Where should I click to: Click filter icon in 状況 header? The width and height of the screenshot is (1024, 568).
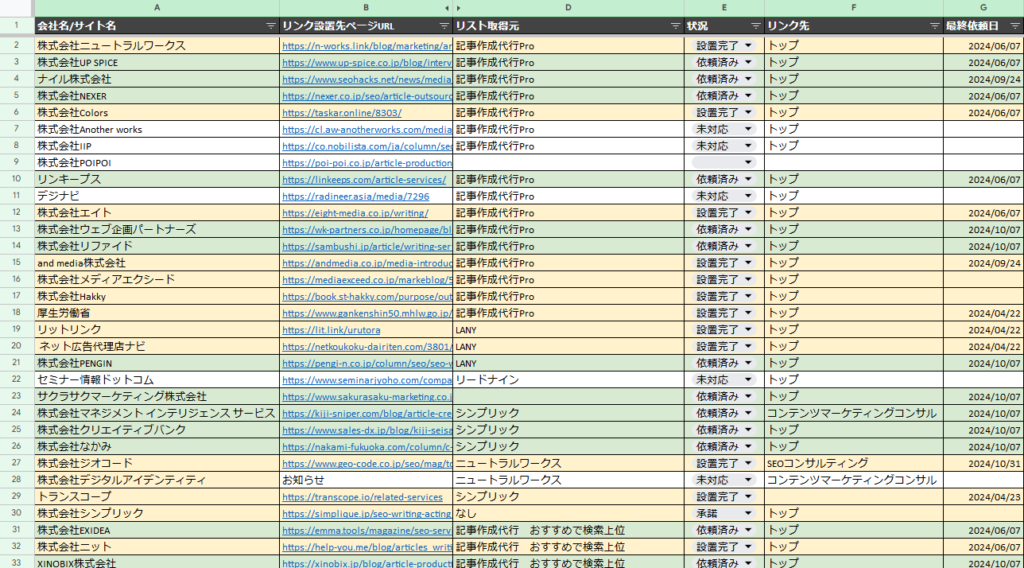pos(755,25)
